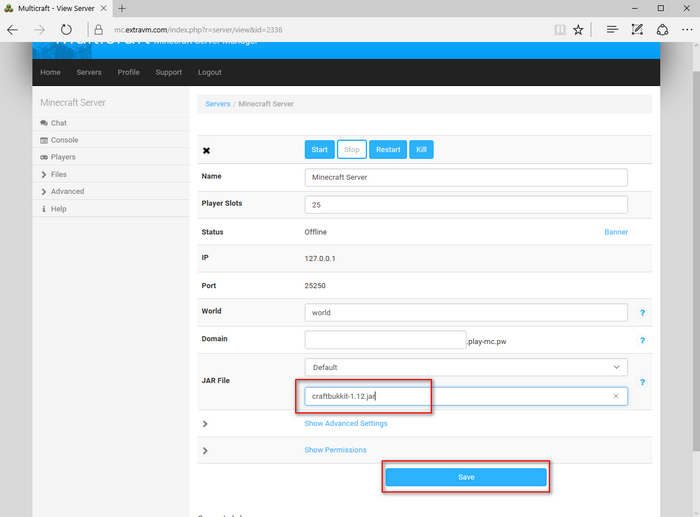The width and height of the screenshot is (700, 517).
Task: Click Show Advanced Settings link
Action: pos(346,423)
